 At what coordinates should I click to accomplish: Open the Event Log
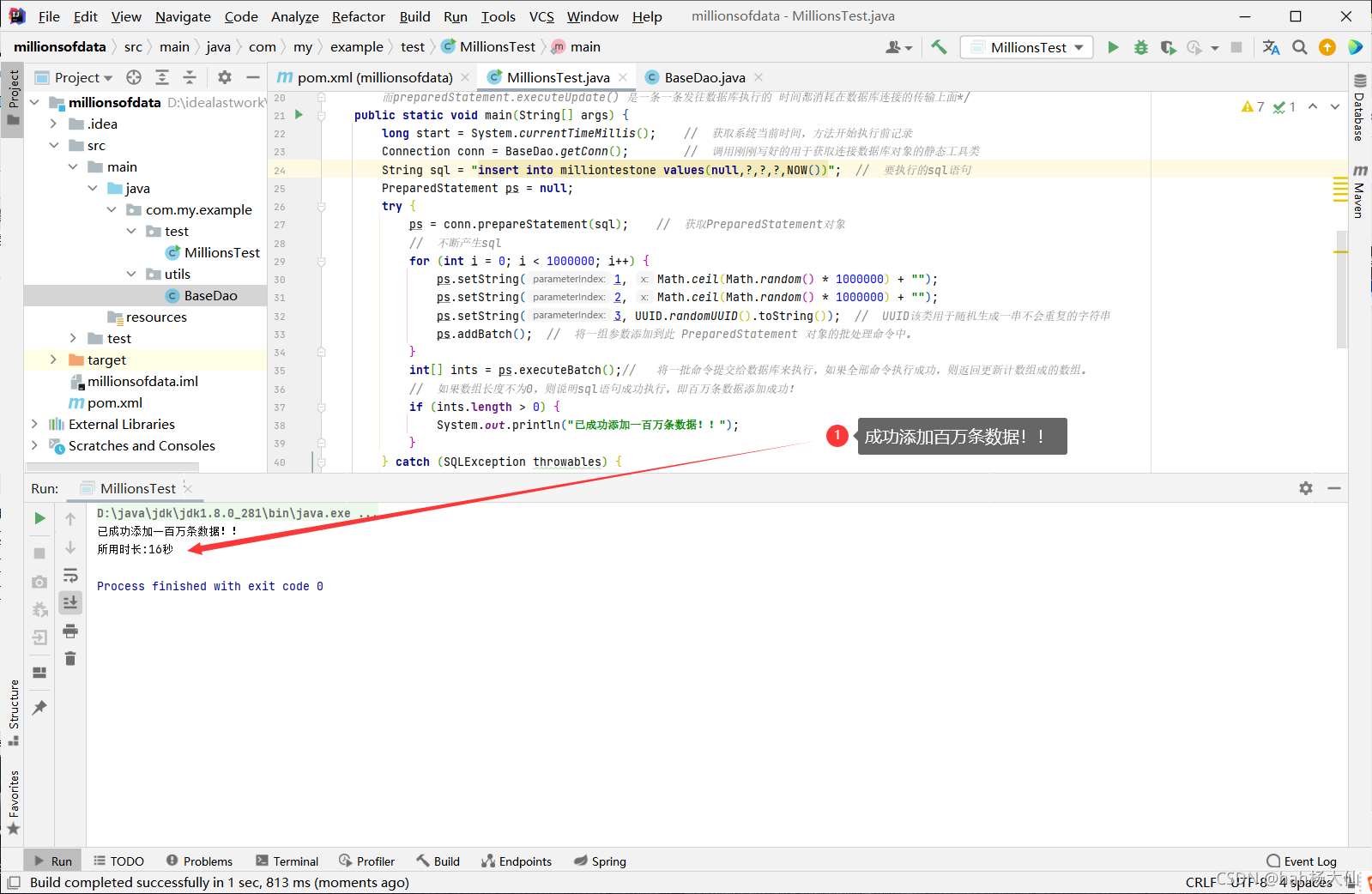(1302, 861)
